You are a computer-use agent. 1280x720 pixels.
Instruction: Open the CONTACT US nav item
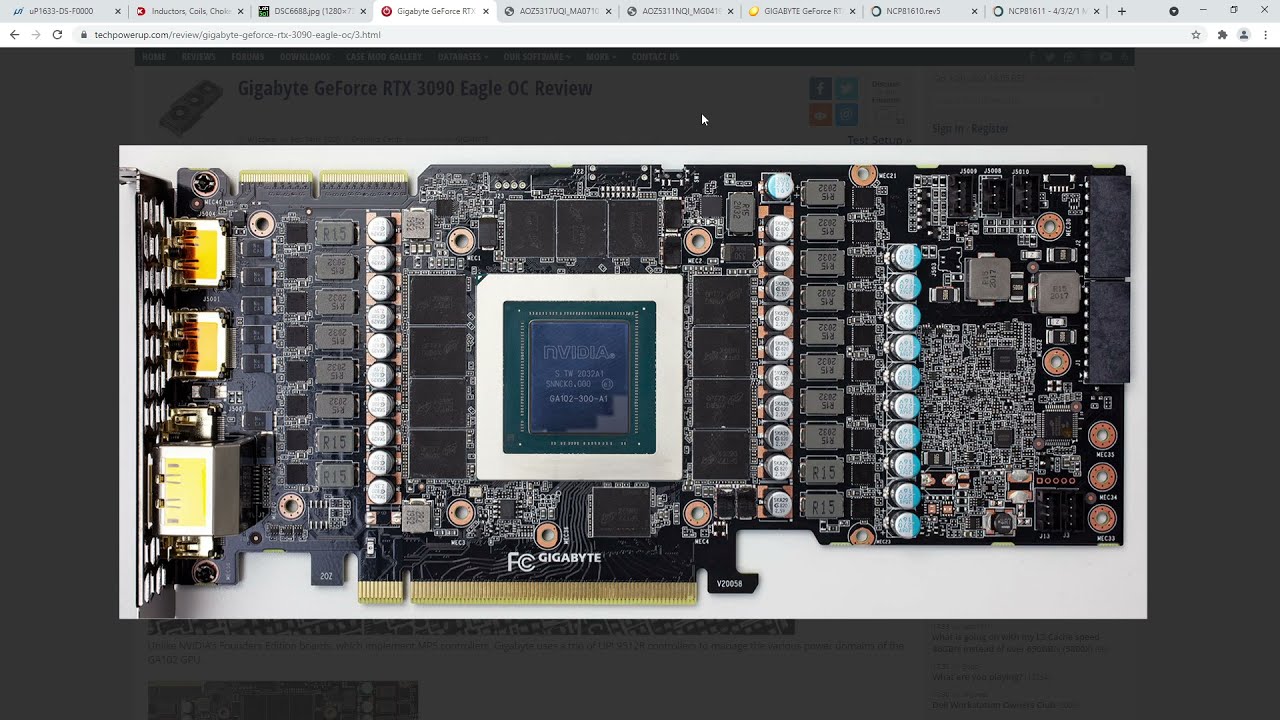[x=655, y=57]
